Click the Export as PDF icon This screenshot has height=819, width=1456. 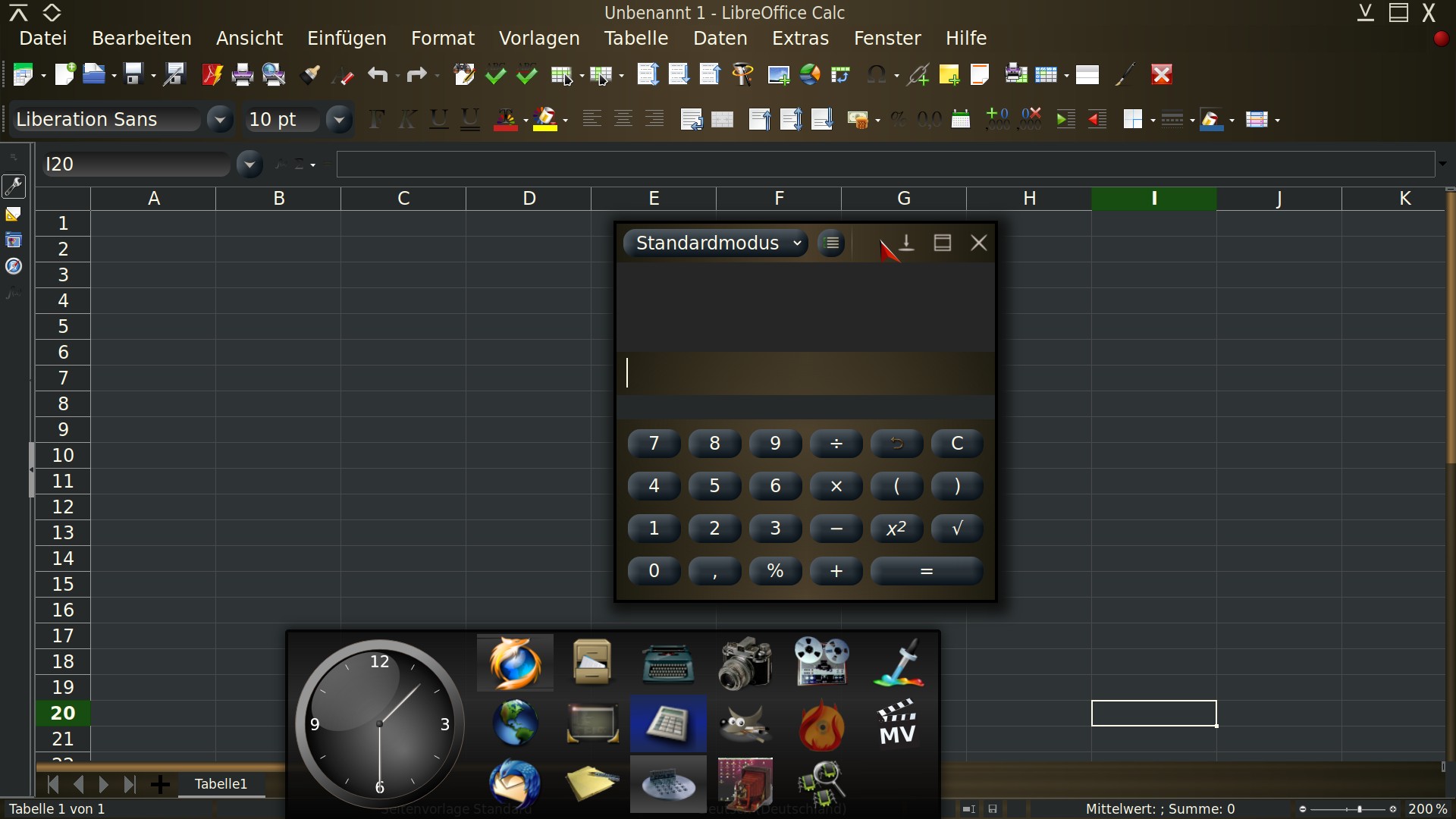[x=212, y=74]
